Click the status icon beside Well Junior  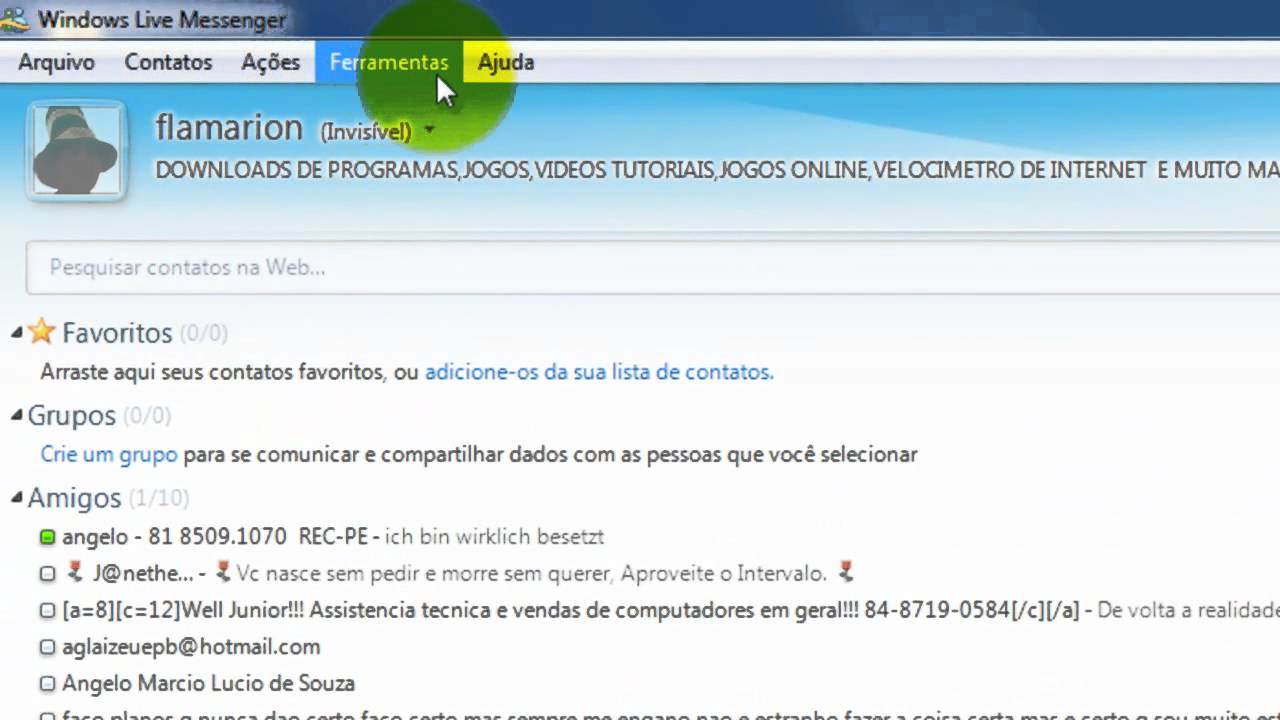[x=47, y=610]
